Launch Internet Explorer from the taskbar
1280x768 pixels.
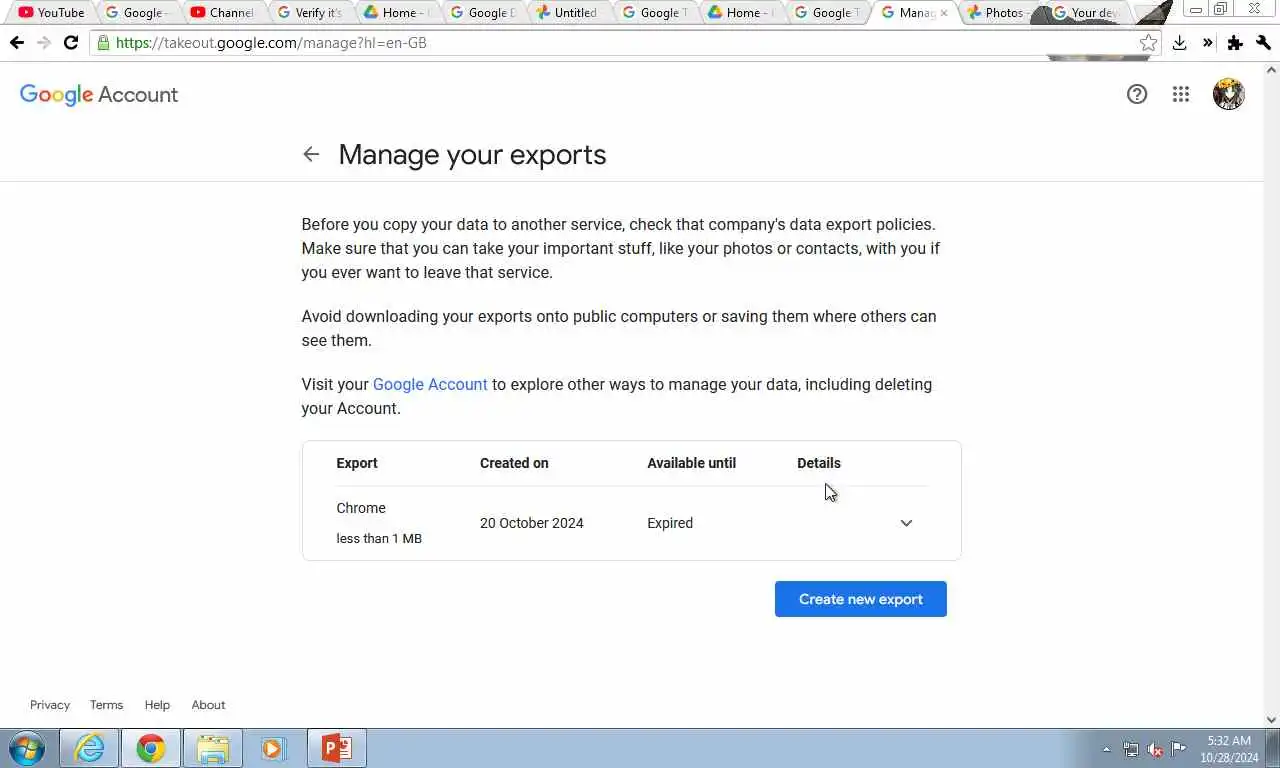(x=90, y=748)
